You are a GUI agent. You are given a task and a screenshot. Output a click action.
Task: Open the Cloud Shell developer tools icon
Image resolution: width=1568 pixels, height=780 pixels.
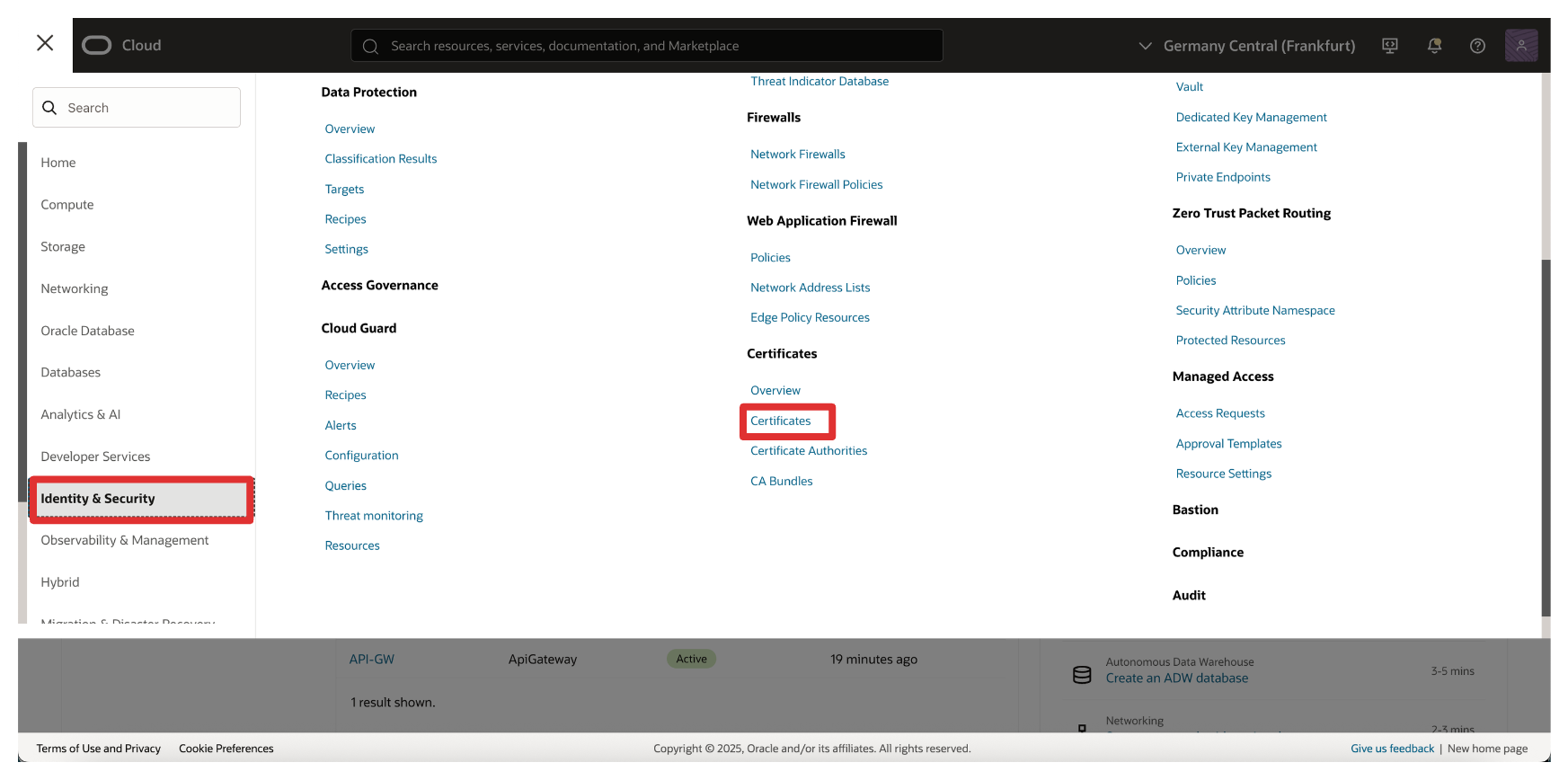pos(1389,46)
